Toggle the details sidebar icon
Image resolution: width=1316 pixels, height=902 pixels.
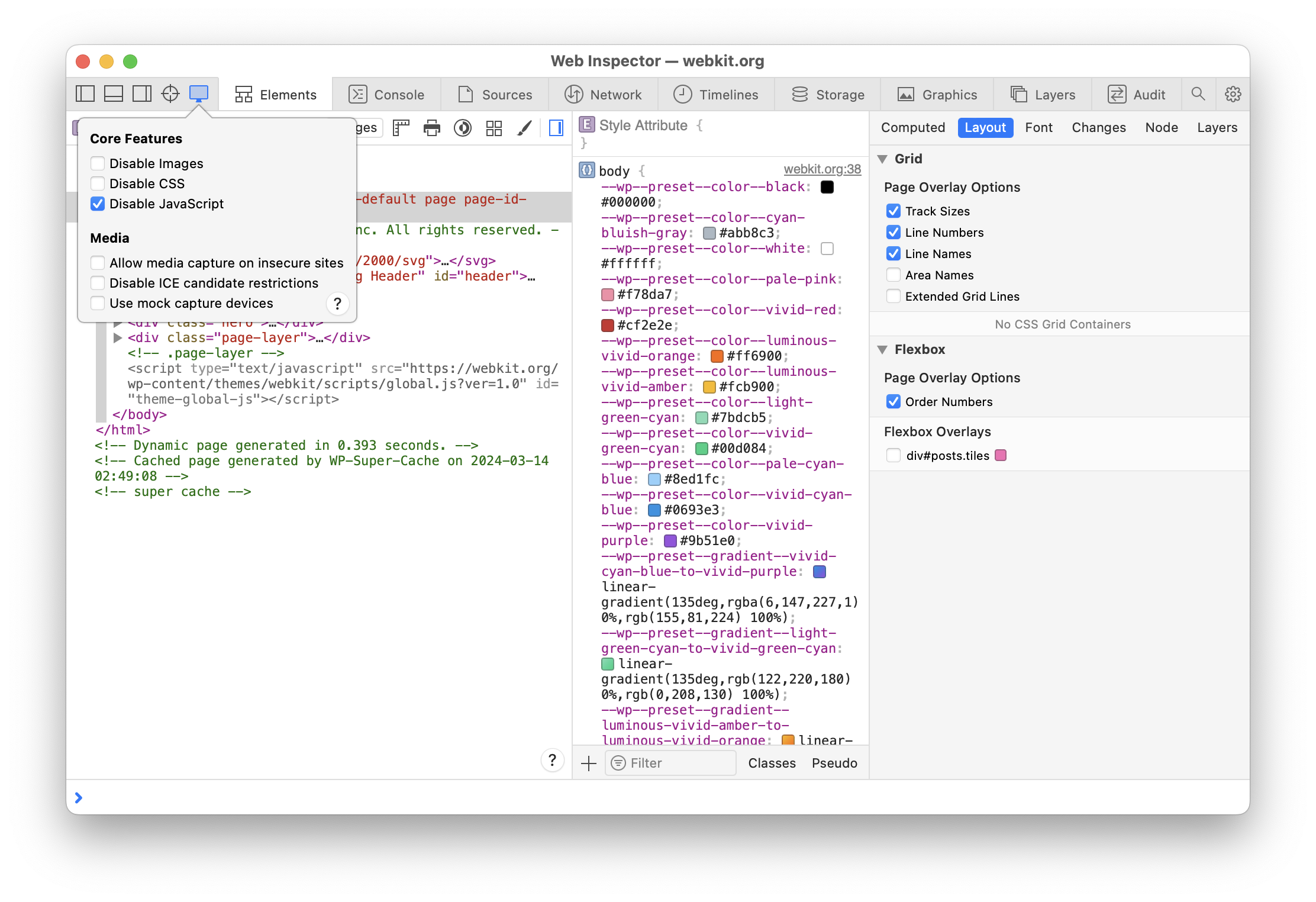556,128
